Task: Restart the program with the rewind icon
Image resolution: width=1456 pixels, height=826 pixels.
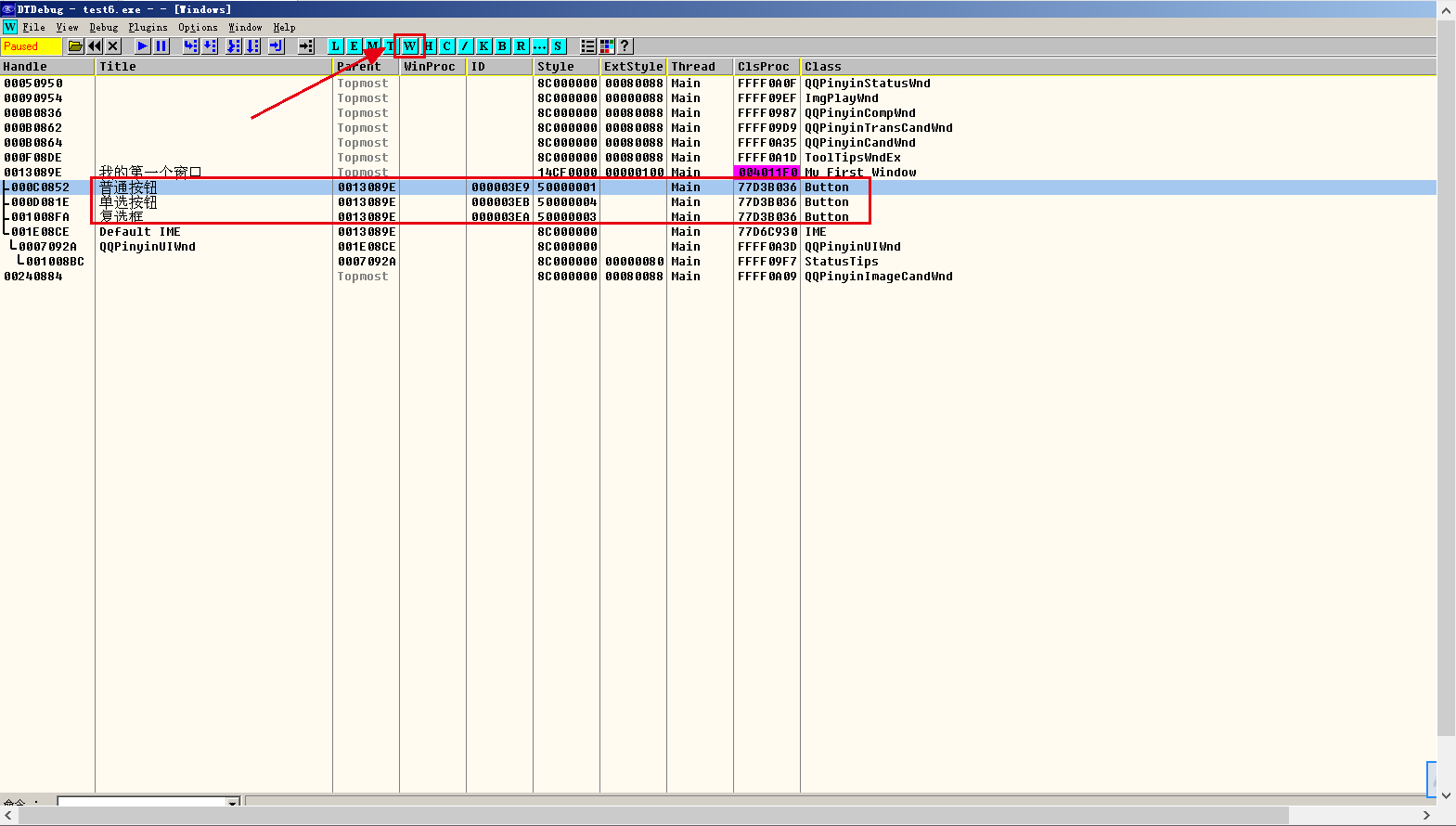Action: [95, 46]
